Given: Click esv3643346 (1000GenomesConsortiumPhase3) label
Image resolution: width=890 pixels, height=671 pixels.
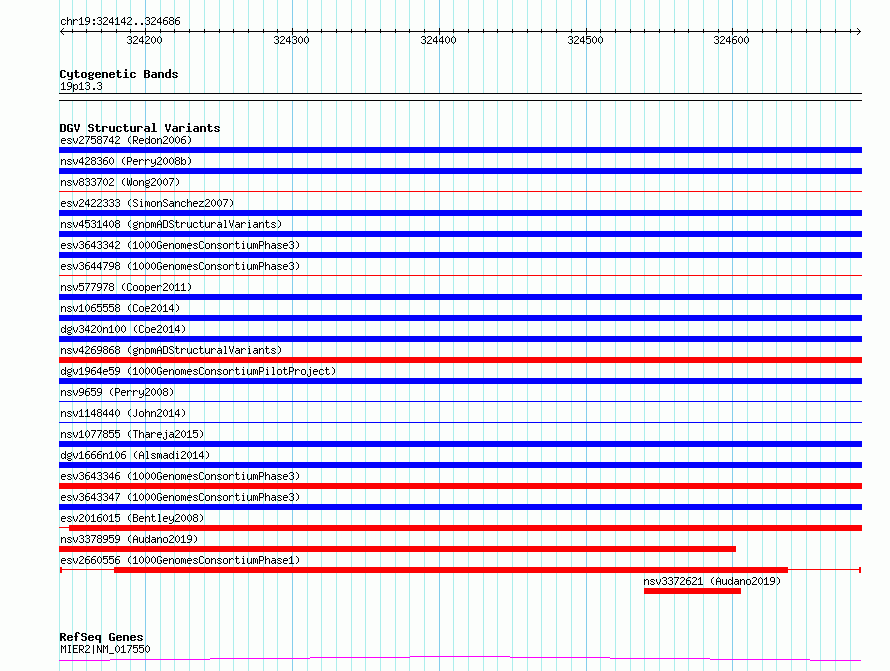Looking at the screenshot, I should 180,476.
